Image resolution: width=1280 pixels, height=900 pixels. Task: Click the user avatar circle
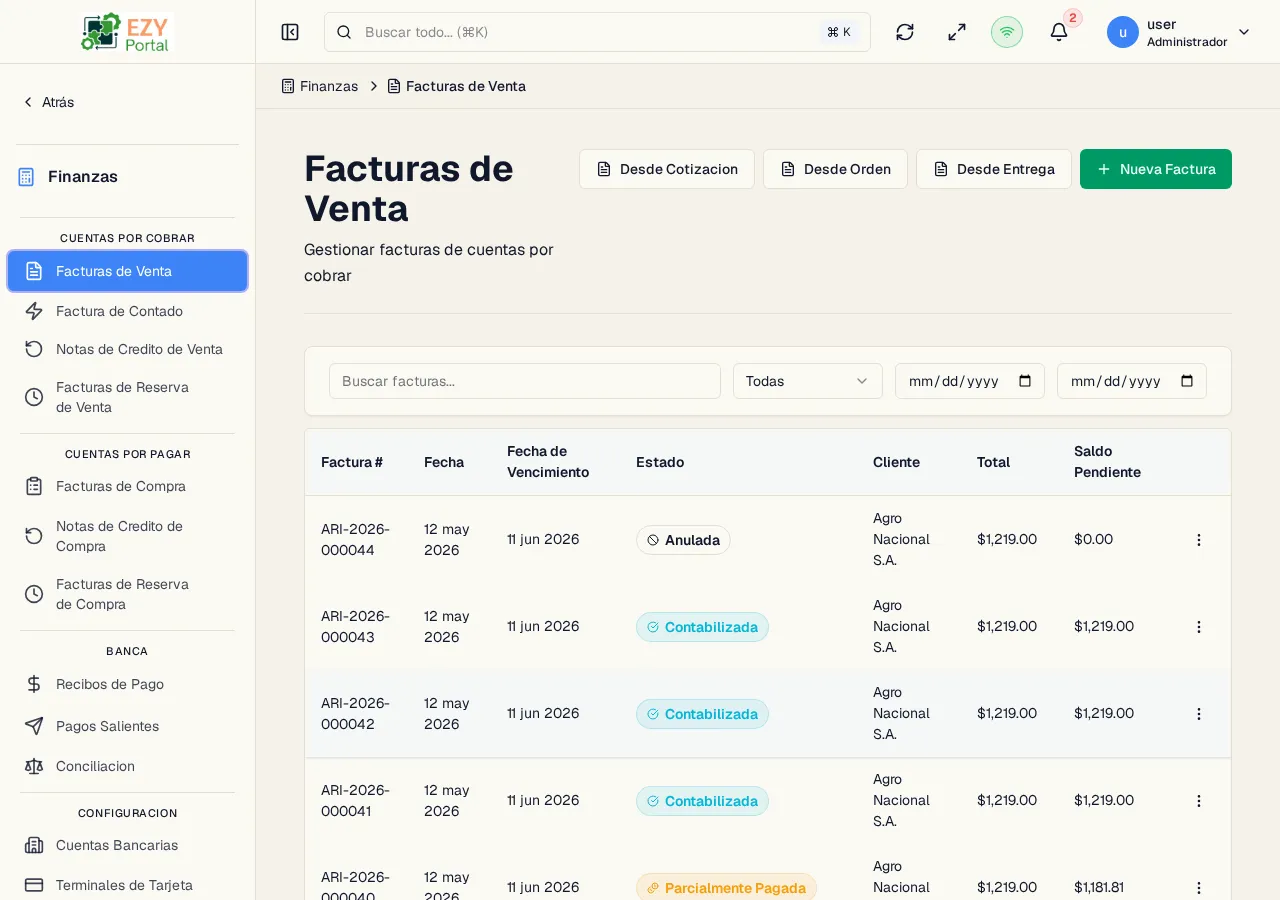click(x=1123, y=32)
